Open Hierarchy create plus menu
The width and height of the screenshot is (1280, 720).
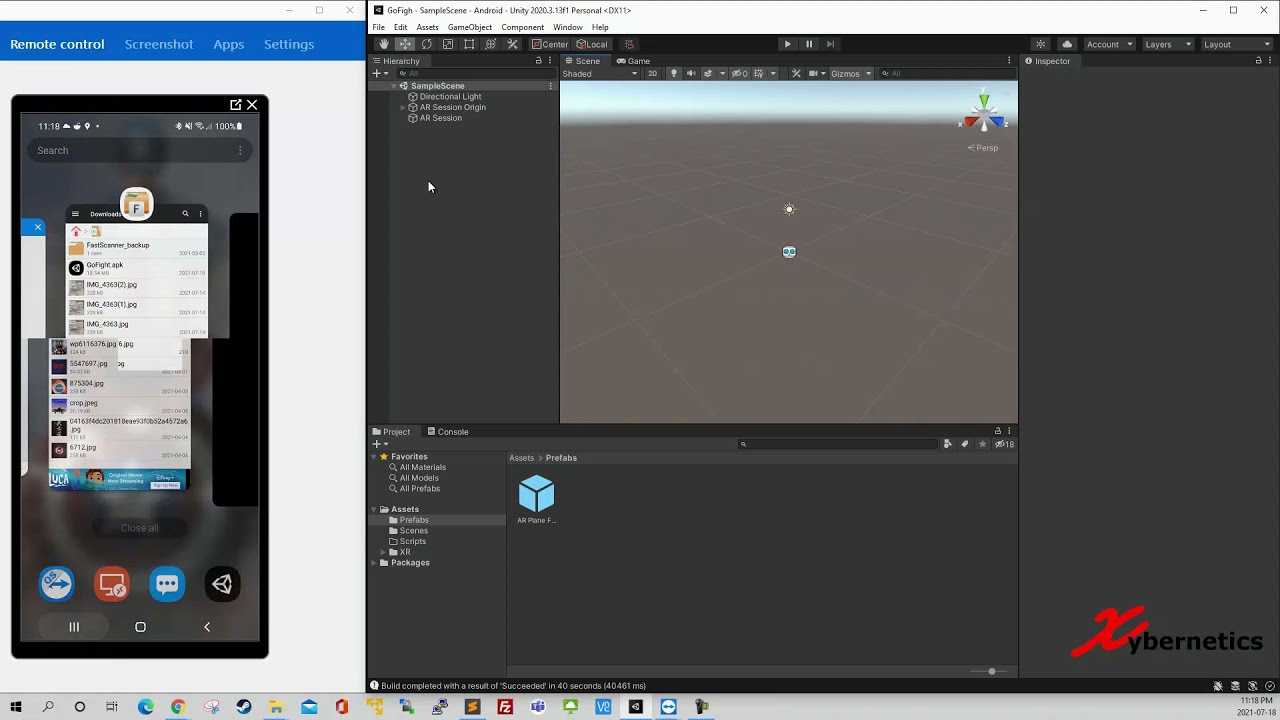[379, 73]
